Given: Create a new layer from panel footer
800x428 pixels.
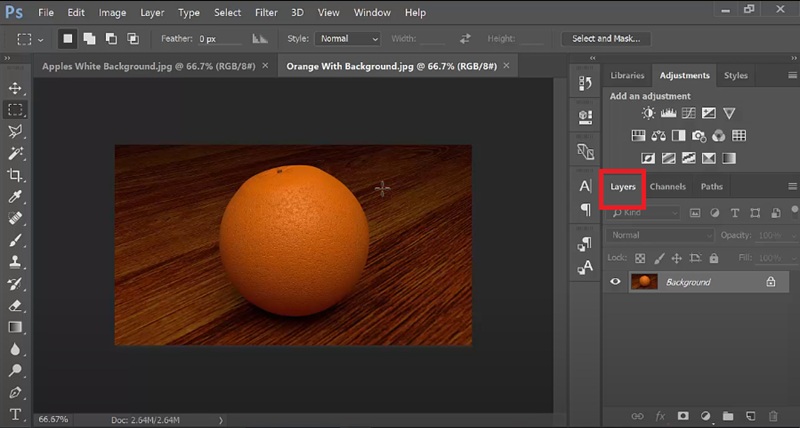Looking at the screenshot, I should coord(751,415).
